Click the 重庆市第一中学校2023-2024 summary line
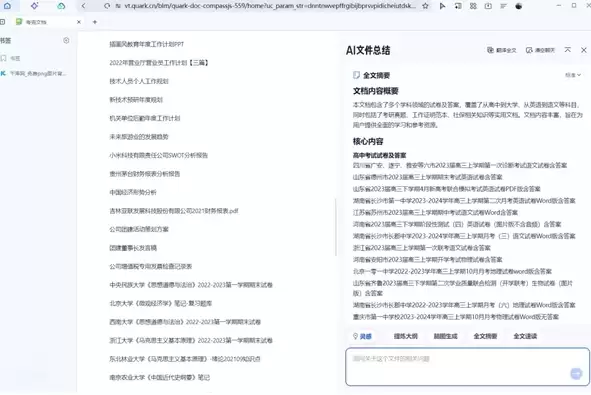 point(456,317)
